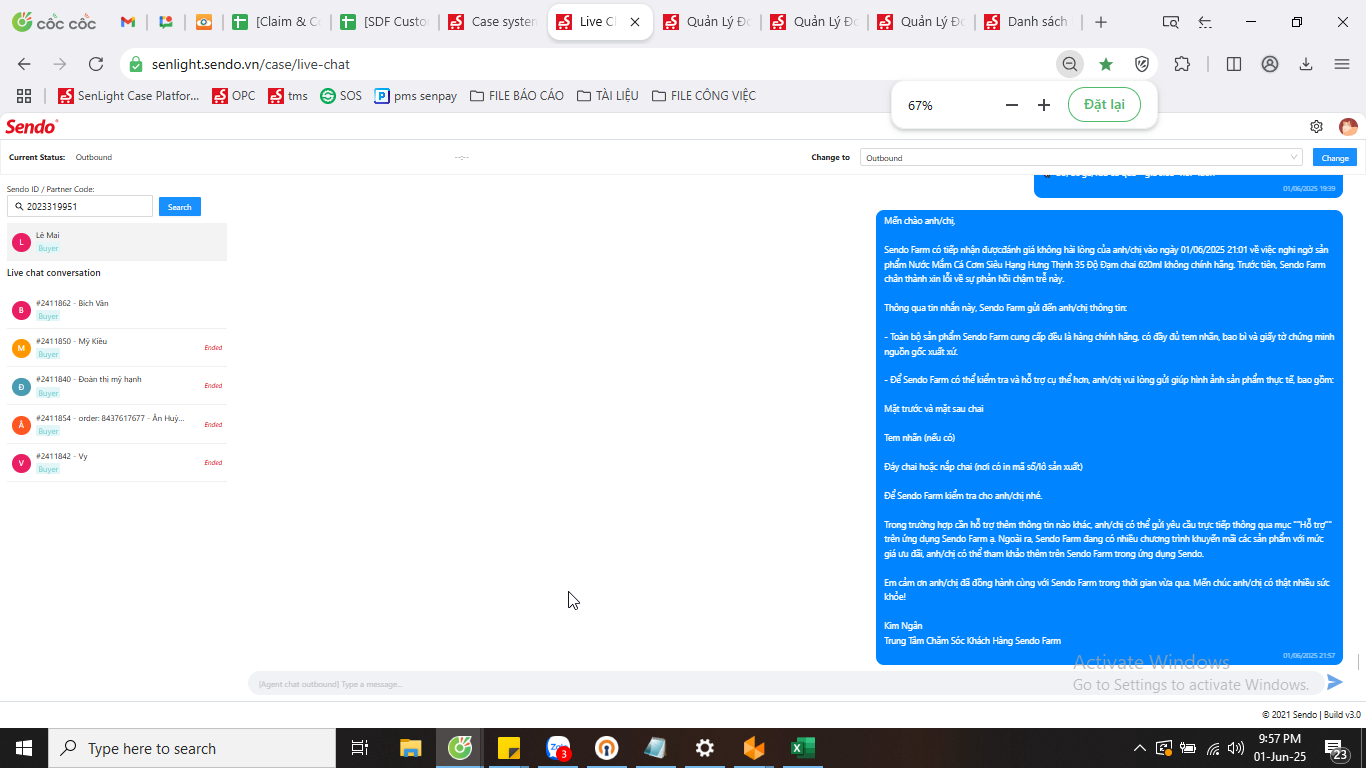Open the Change to status dropdown
1366x768 pixels.
(1081, 158)
